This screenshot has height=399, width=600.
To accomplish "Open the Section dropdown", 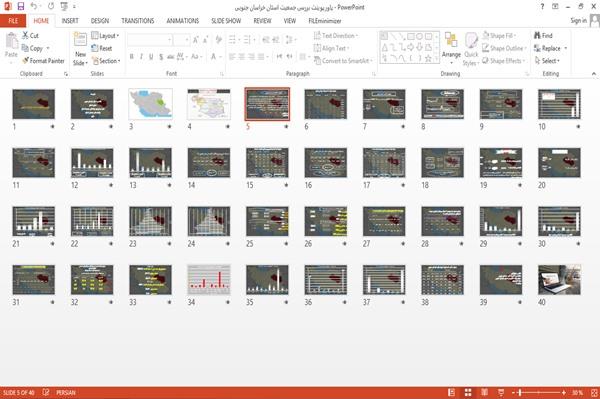I will click(x=106, y=61).
